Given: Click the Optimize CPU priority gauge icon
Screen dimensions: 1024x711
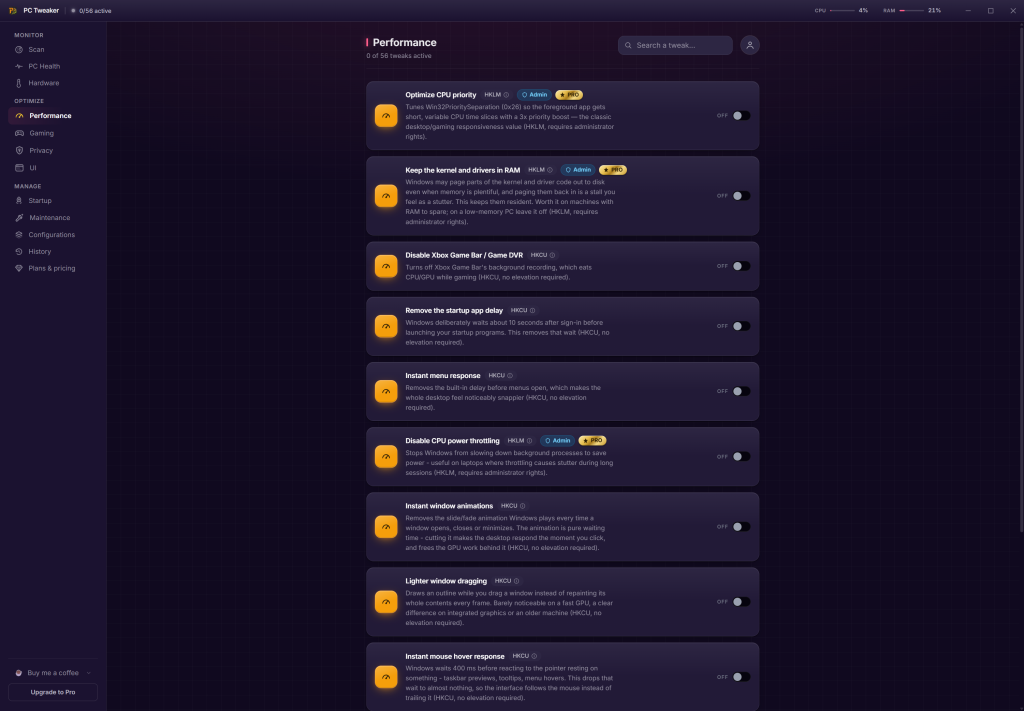Looking at the screenshot, I should click(386, 116).
